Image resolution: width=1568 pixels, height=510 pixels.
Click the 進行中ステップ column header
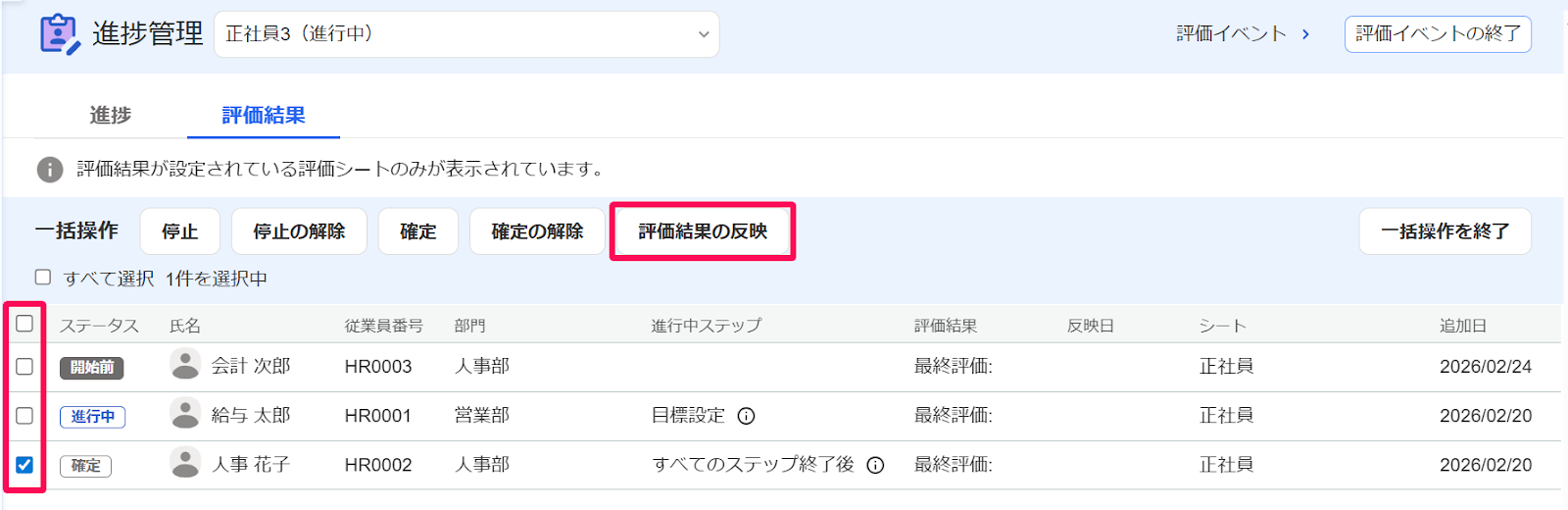pyautogui.click(x=707, y=326)
